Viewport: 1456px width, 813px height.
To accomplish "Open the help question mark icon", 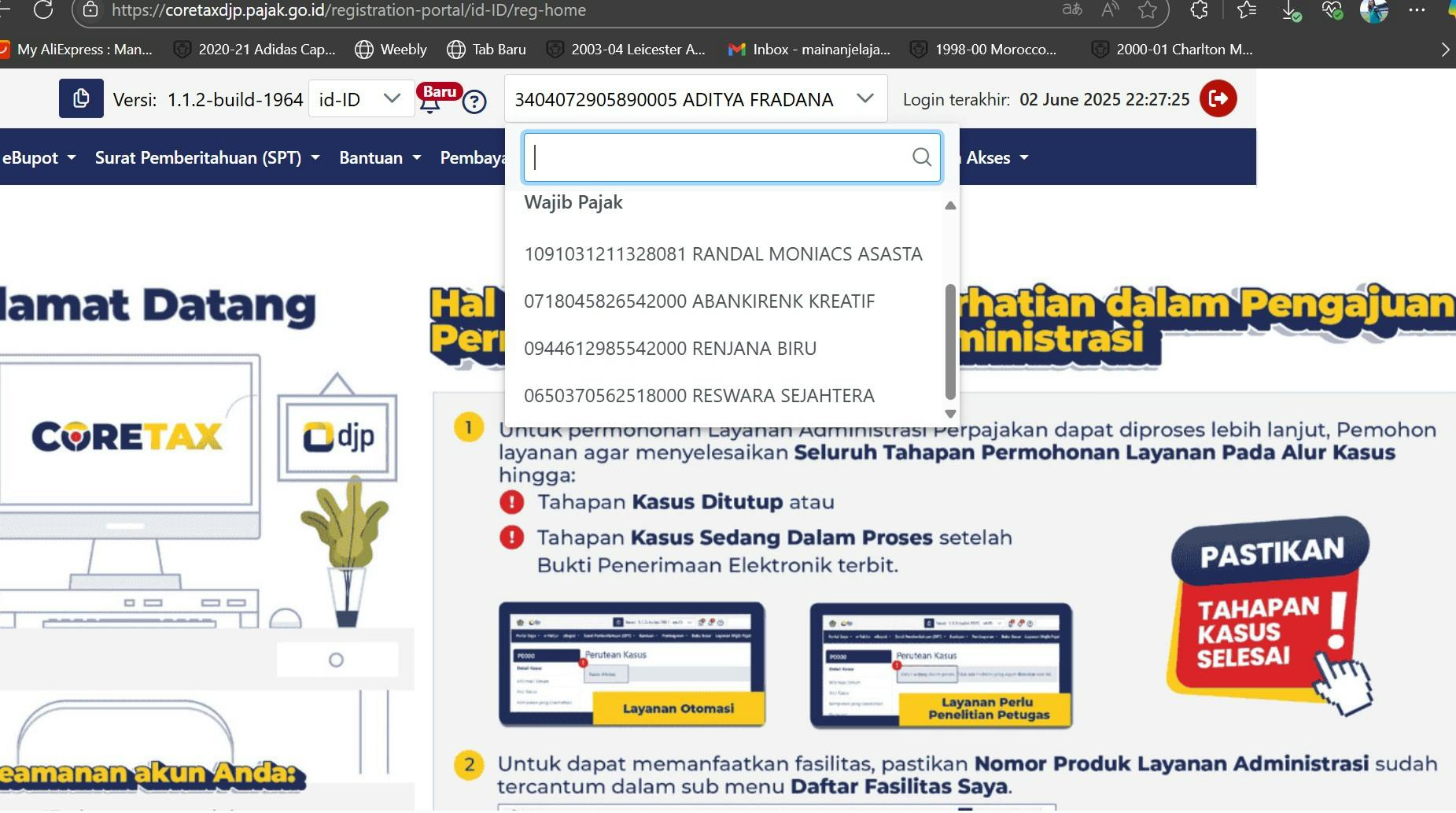I will point(474,102).
